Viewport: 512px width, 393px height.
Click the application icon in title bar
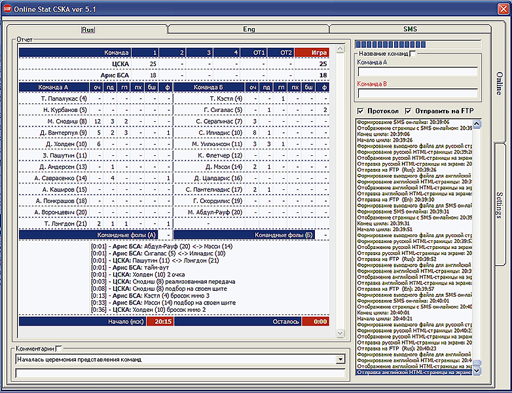pos(7,9)
